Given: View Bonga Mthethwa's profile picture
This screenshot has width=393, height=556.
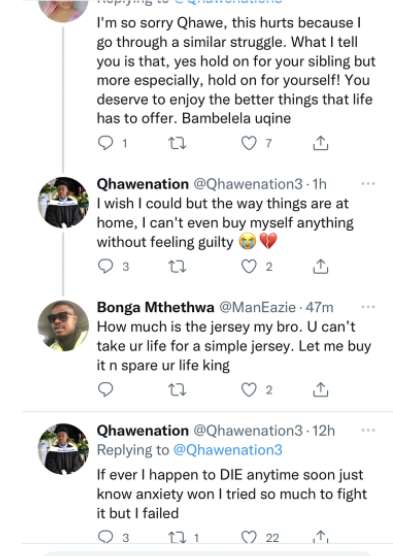Looking at the screenshot, I should [x=63, y=326].
